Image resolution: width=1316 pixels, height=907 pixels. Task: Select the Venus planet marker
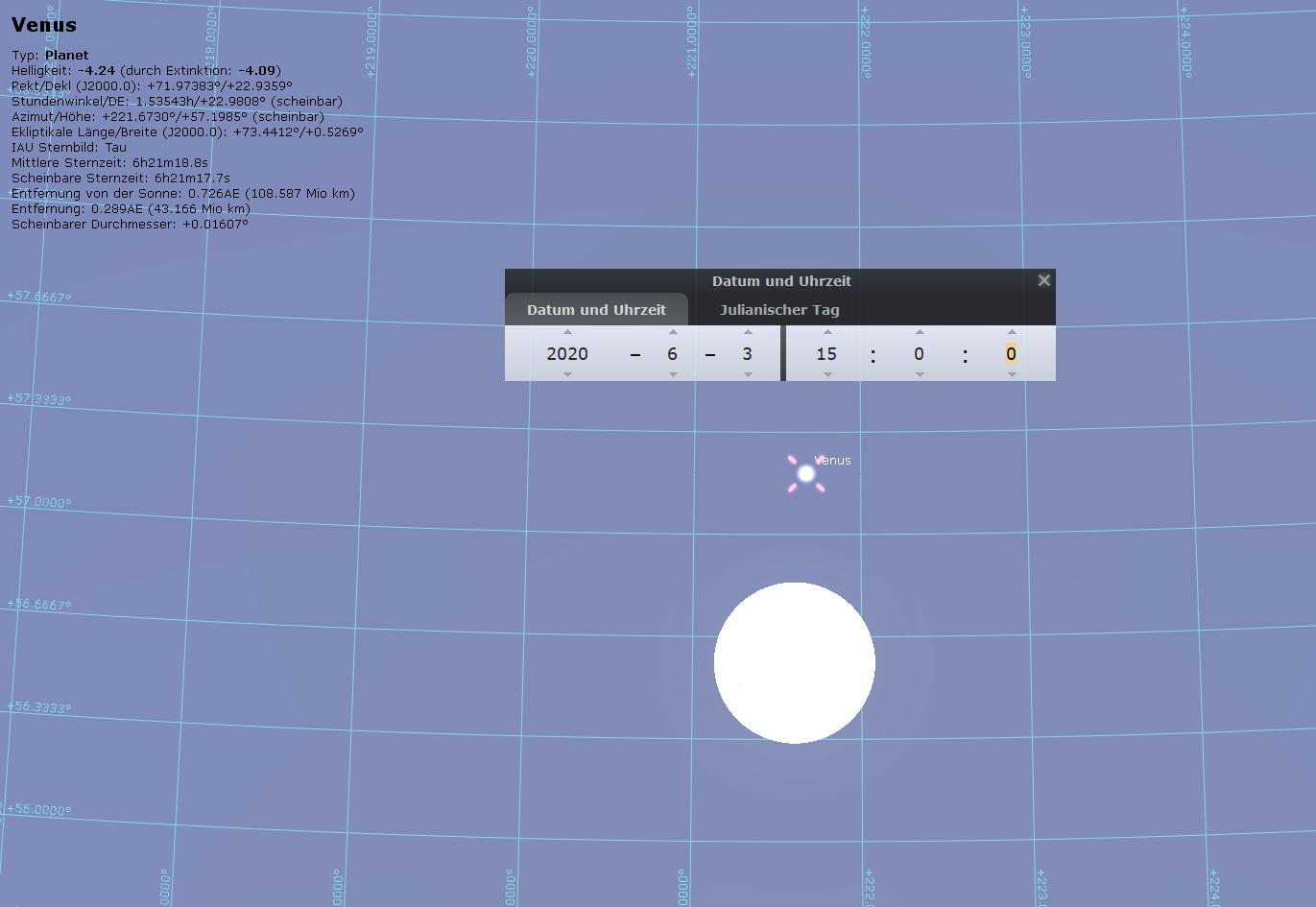(x=806, y=473)
